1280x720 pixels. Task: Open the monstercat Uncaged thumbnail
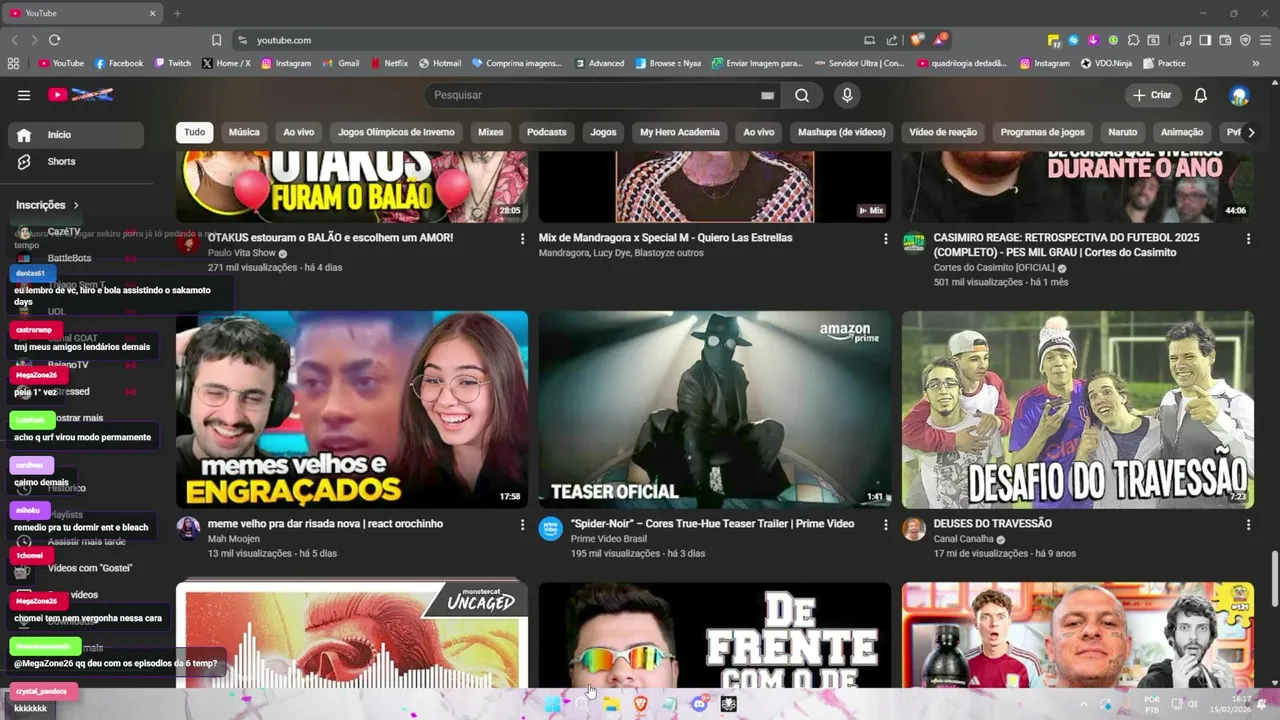[x=352, y=634]
